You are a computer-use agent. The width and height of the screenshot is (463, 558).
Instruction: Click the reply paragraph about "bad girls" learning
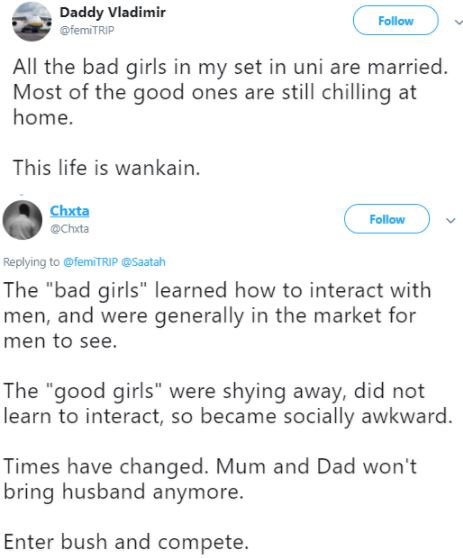[217, 315]
